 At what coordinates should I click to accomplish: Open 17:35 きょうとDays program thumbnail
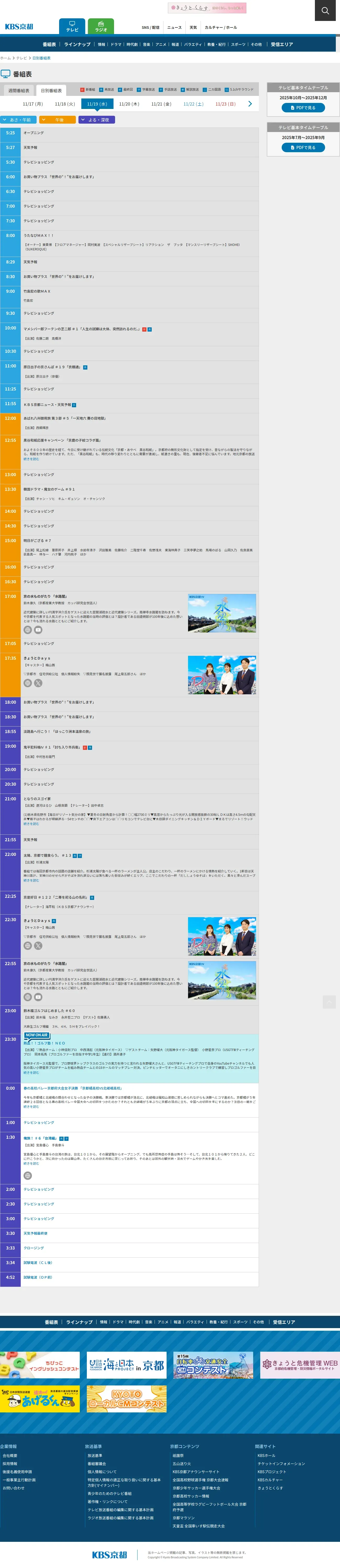pos(222,675)
